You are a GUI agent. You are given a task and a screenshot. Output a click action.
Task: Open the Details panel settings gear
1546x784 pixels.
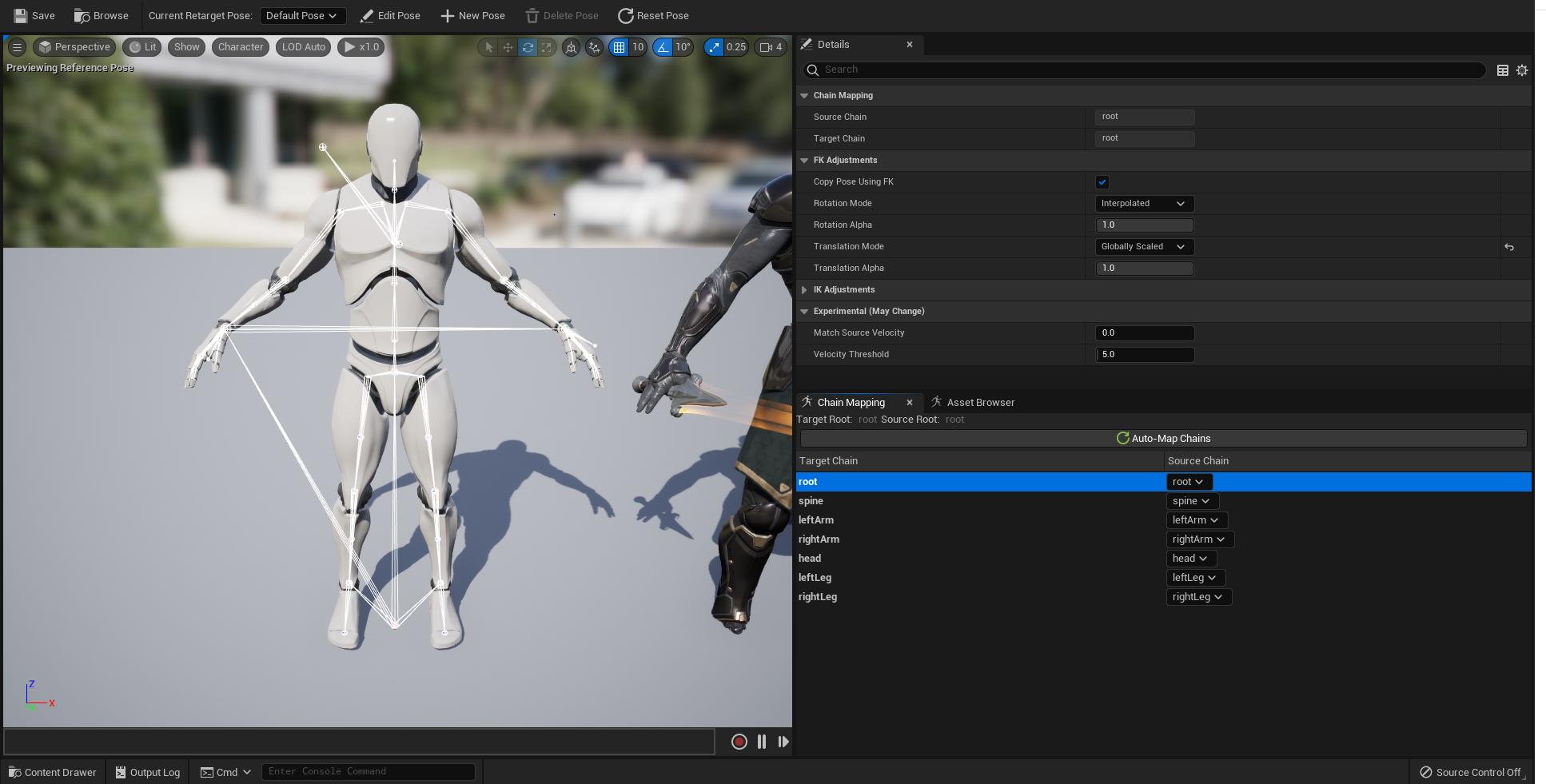[x=1522, y=70]
